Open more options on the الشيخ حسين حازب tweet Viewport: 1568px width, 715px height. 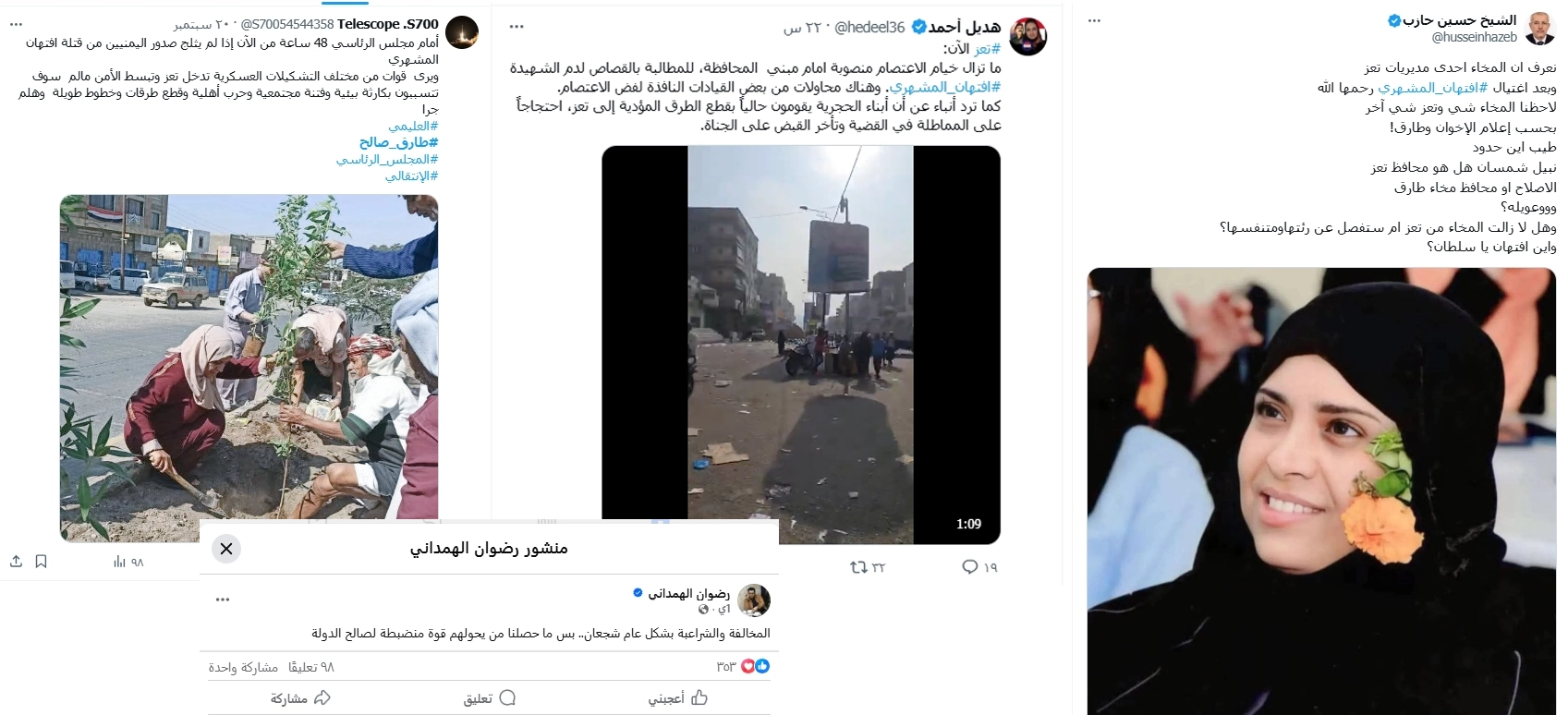[x=1094, y=20]
